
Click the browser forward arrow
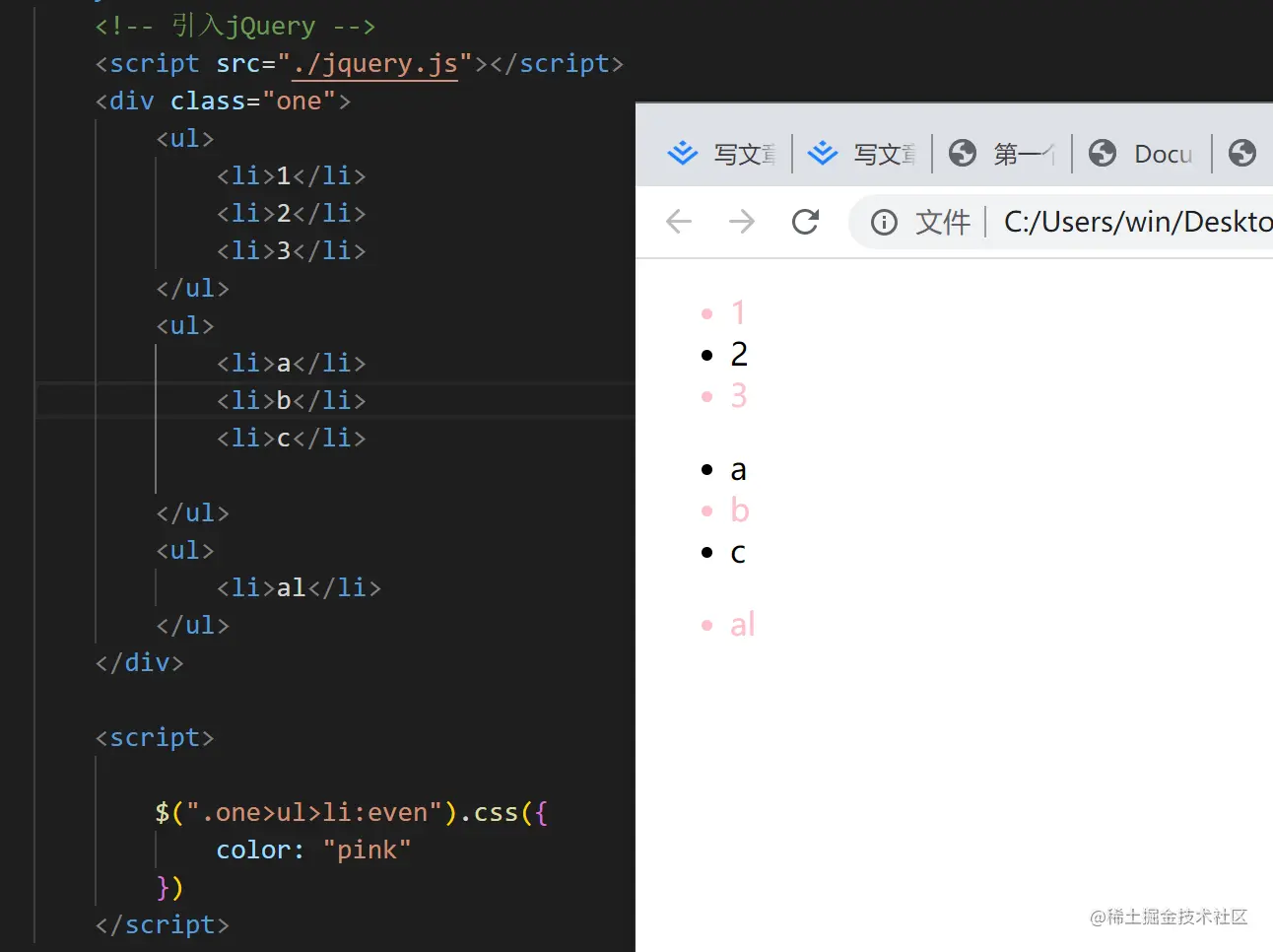(x=742, y=222)
